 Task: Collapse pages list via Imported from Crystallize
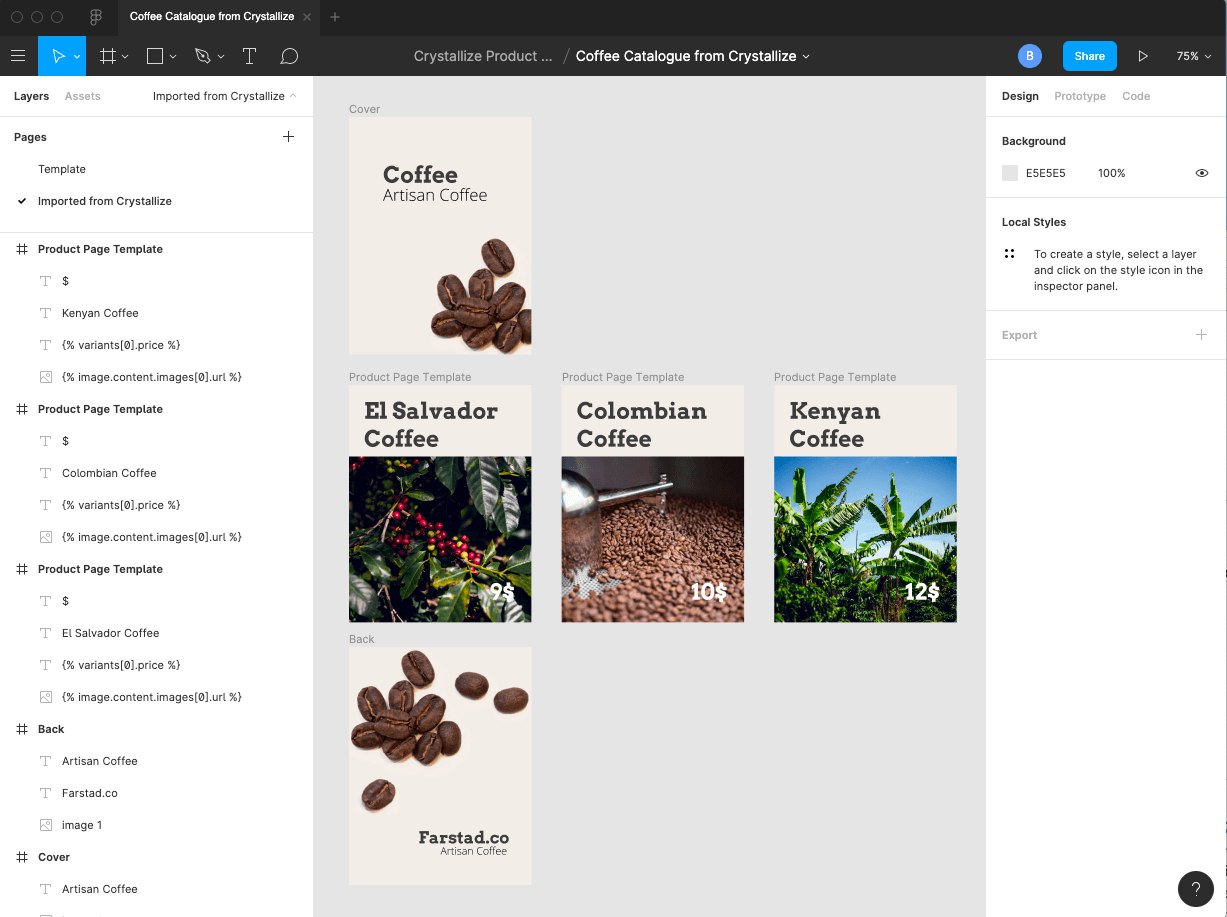pyautogui.click(x=225, y=96)
